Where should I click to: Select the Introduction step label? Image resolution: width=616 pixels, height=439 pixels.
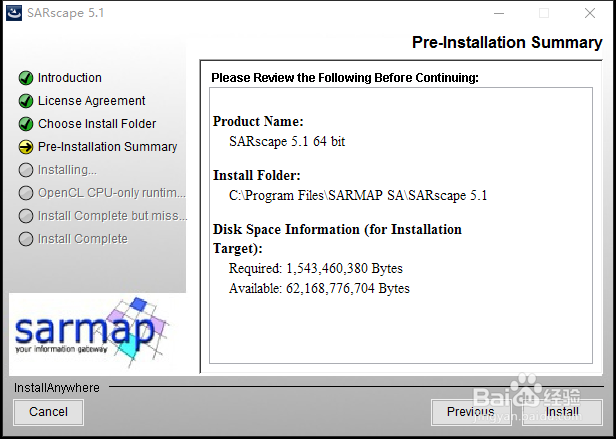tap(70, 78)
